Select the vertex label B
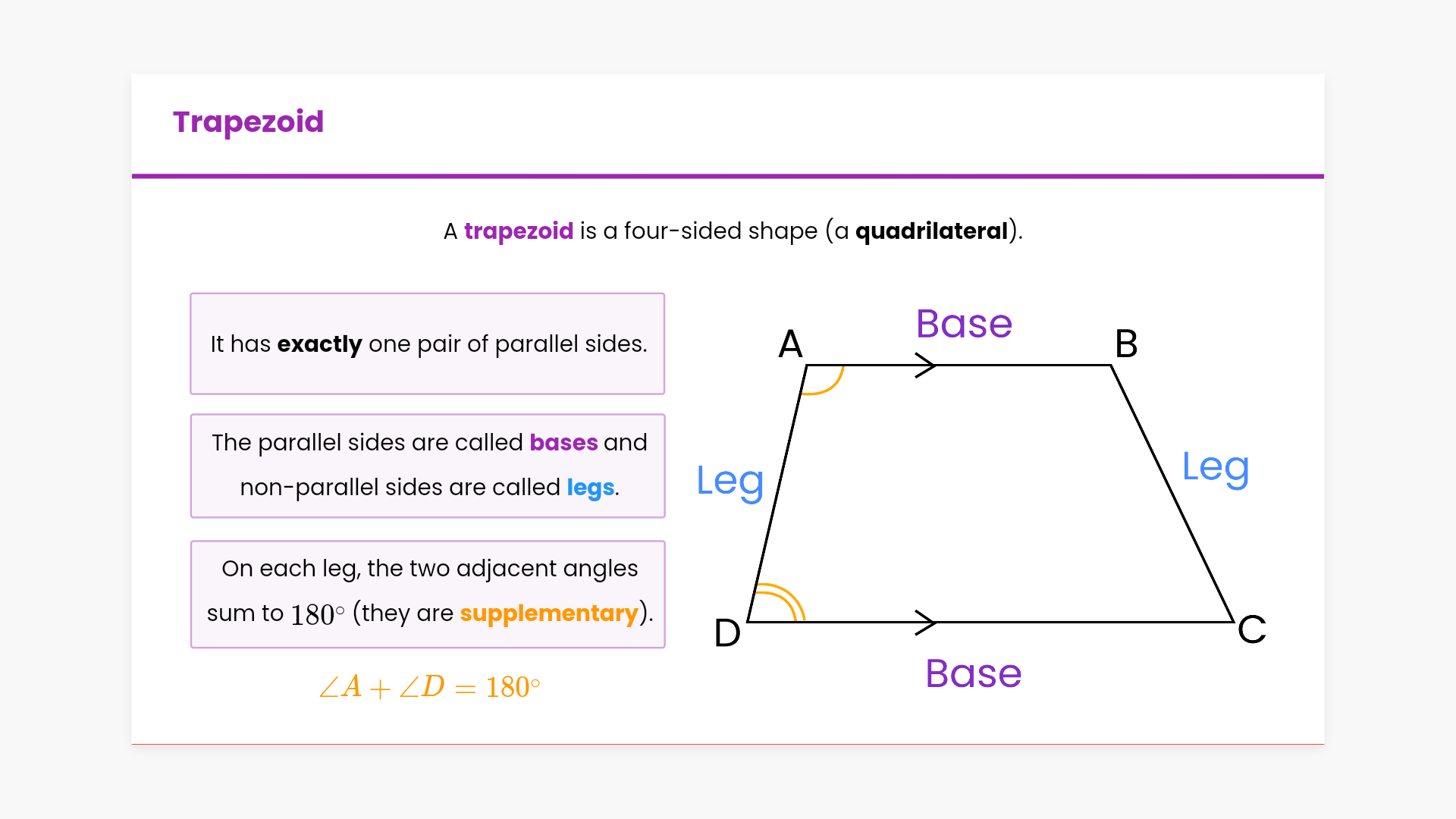 pos(1126,344)
